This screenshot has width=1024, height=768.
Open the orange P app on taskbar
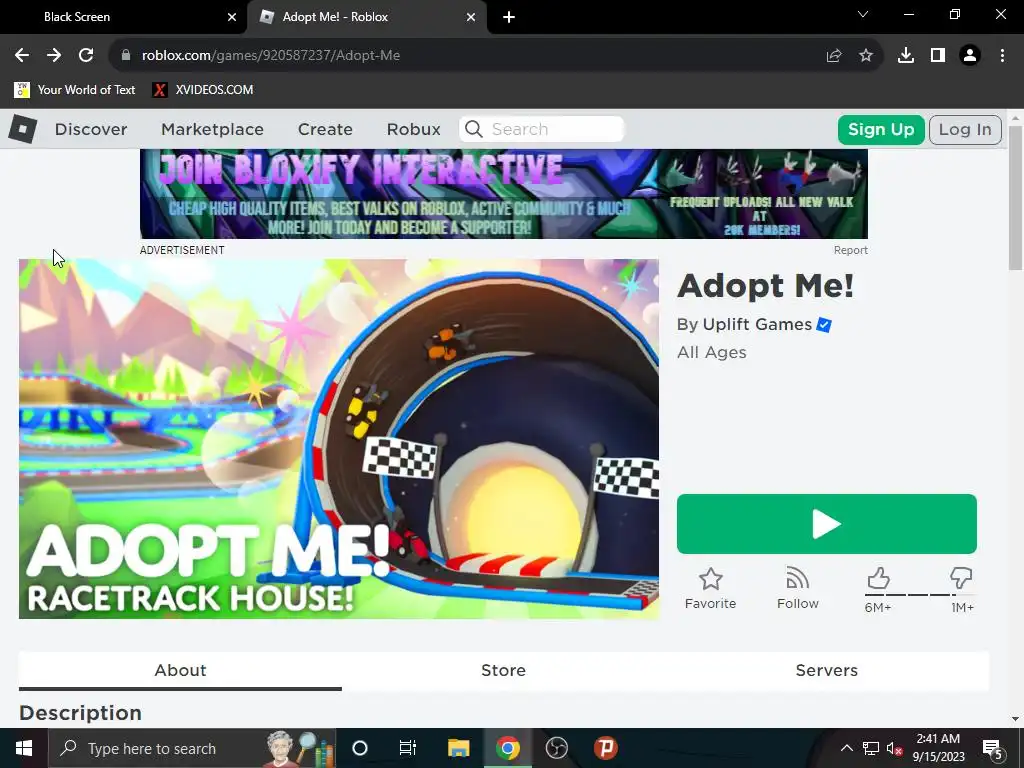[x=605, y=748]
